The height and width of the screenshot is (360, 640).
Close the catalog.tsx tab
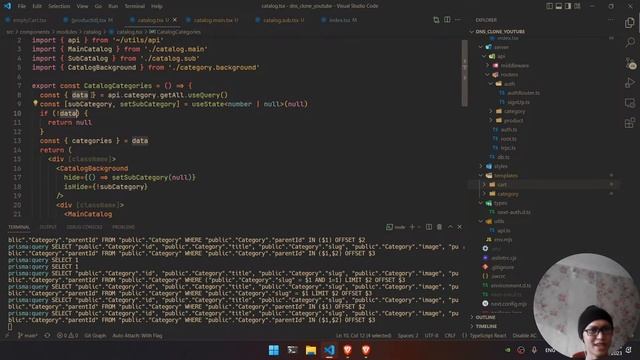pyautogui.click(x=175, y=20)
